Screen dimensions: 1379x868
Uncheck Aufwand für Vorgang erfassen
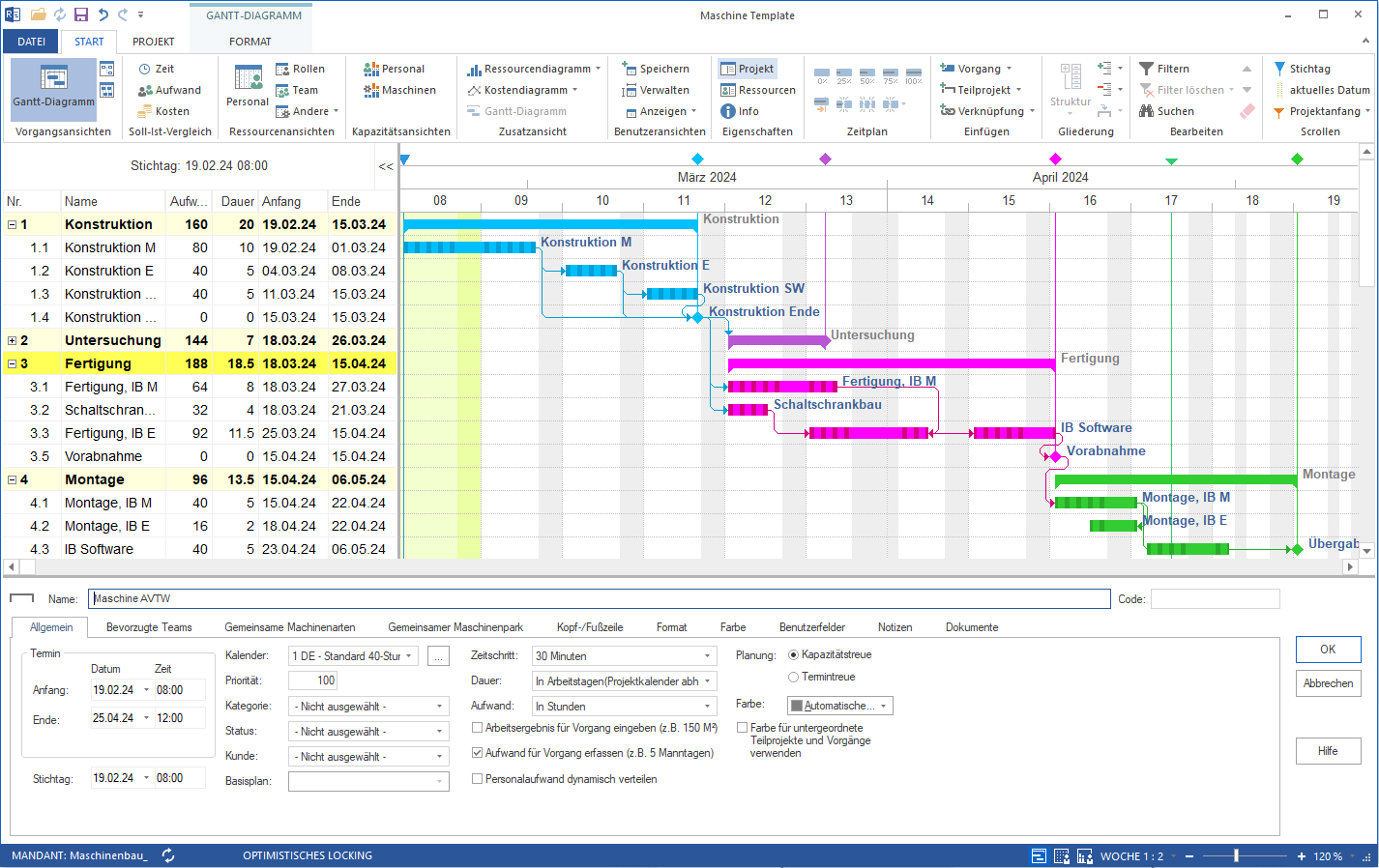coord(477,753)
